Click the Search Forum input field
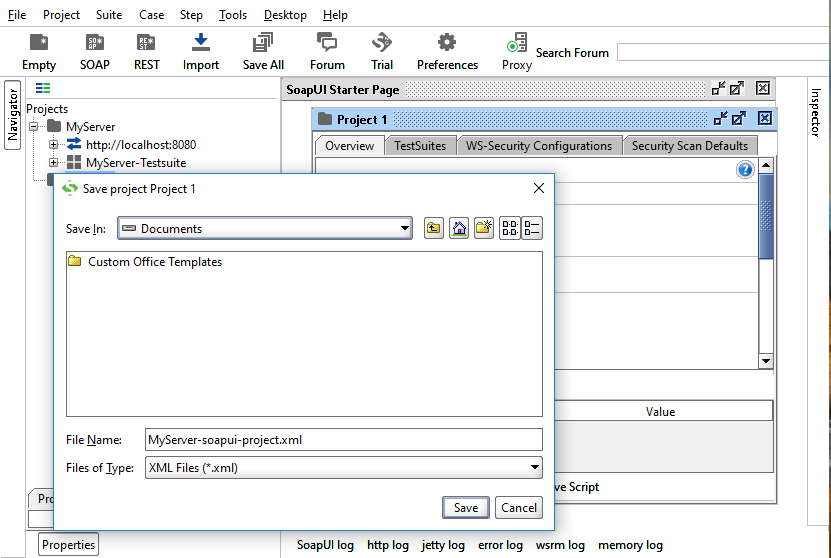Screen dimensions: 831x558 tap(724, 52)
